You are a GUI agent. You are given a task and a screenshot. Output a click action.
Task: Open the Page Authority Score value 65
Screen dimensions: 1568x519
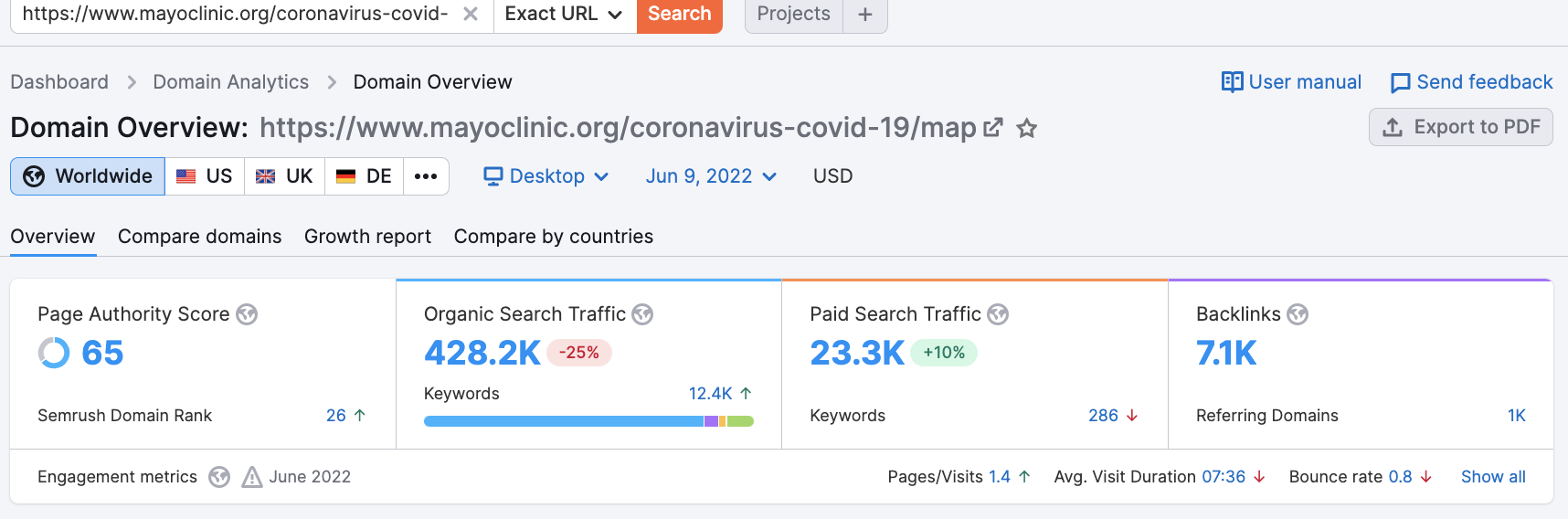pyautogui.click(x=102, y=353)
